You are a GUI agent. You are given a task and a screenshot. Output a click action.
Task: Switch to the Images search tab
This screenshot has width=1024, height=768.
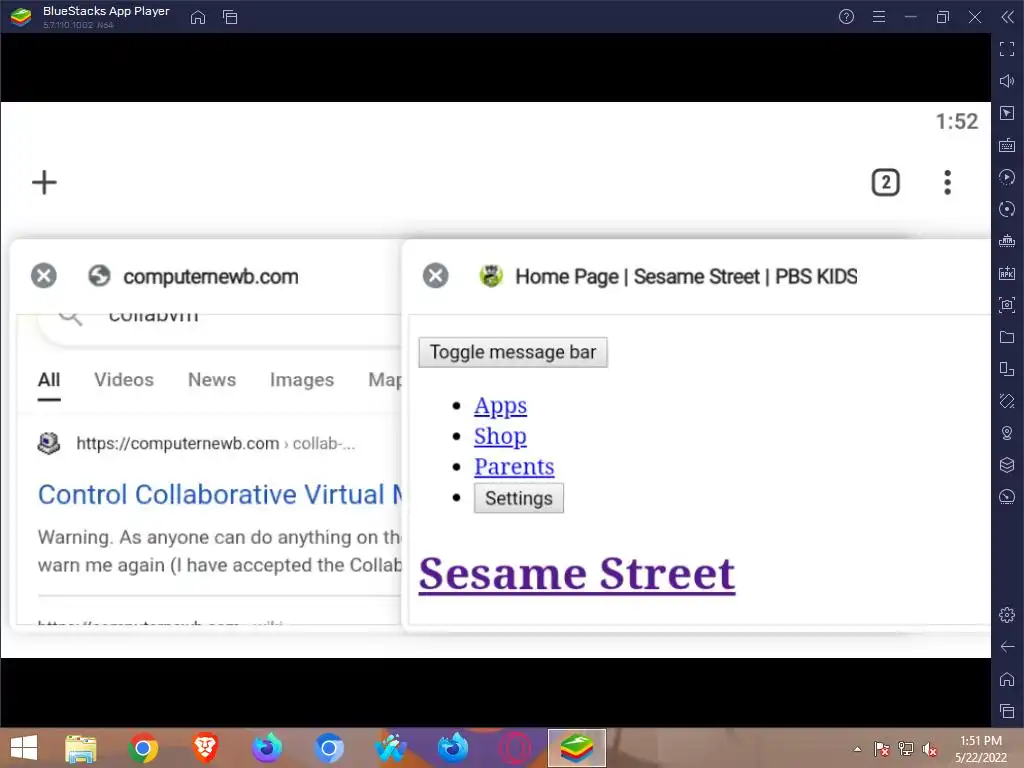(302, 379)
